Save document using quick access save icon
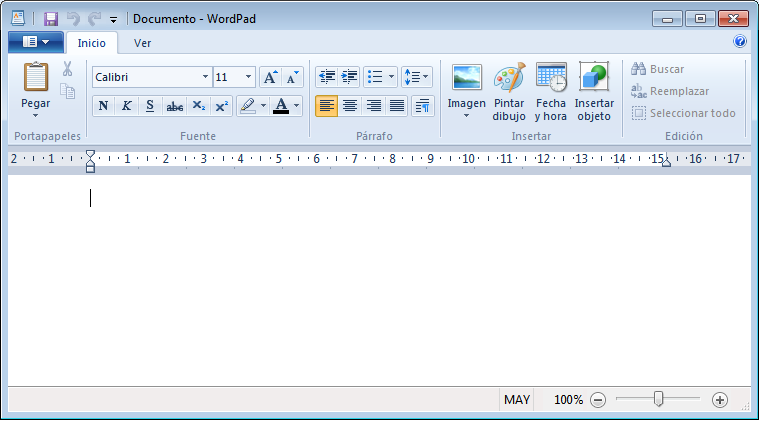This screenshot has height=423, width=759. [50, 18]
